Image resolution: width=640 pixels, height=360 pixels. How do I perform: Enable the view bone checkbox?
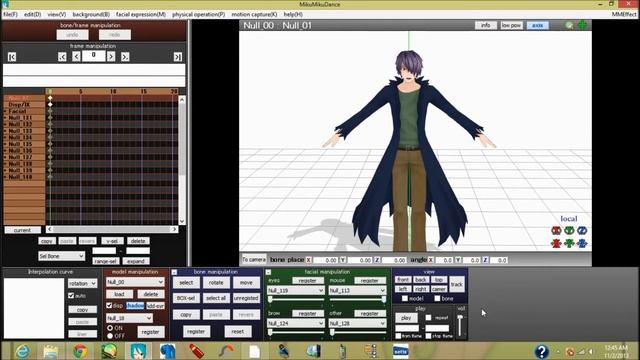[437, 299]
